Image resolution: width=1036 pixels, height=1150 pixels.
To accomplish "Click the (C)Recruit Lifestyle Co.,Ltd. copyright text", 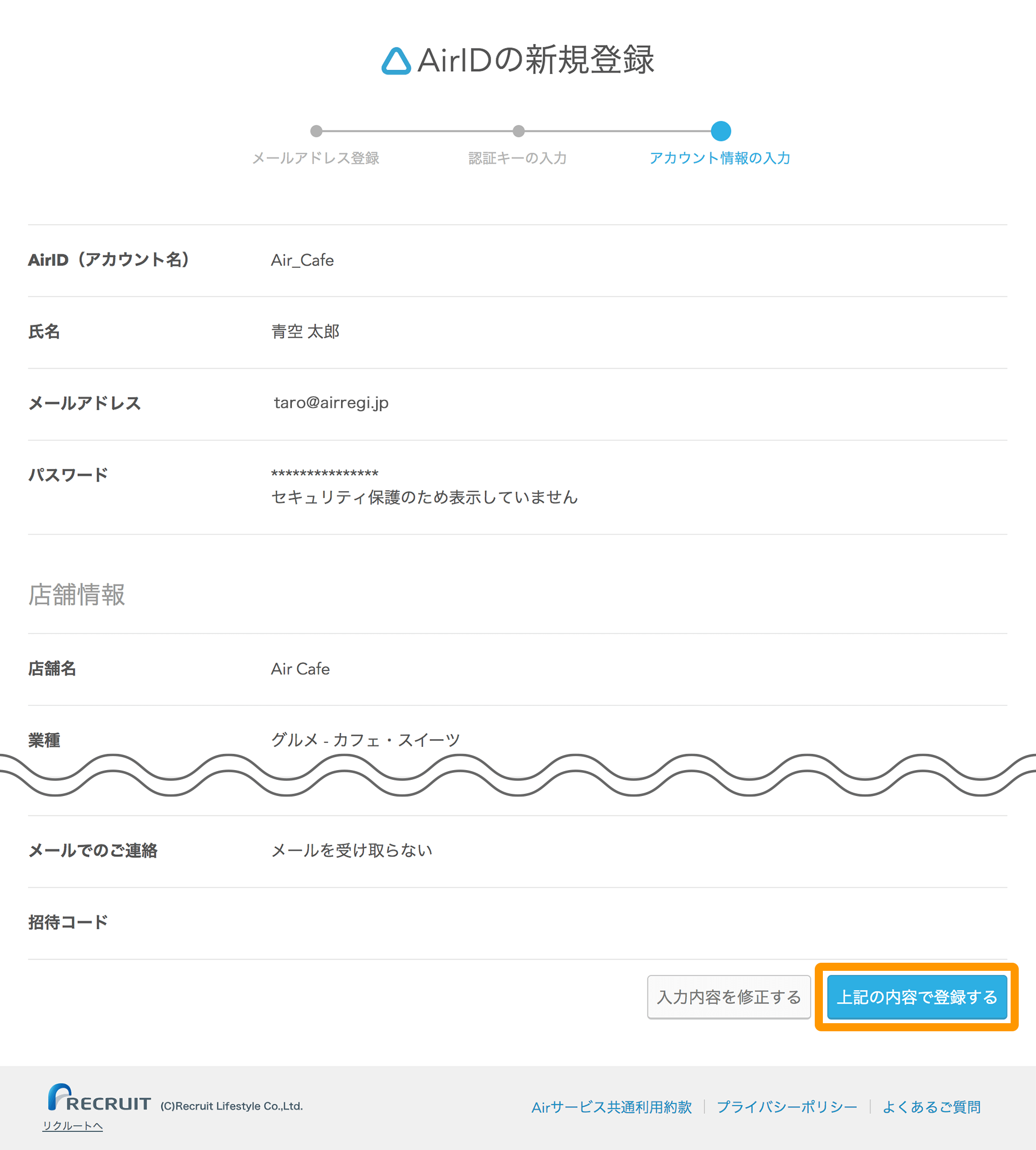I will point(231,1106).
